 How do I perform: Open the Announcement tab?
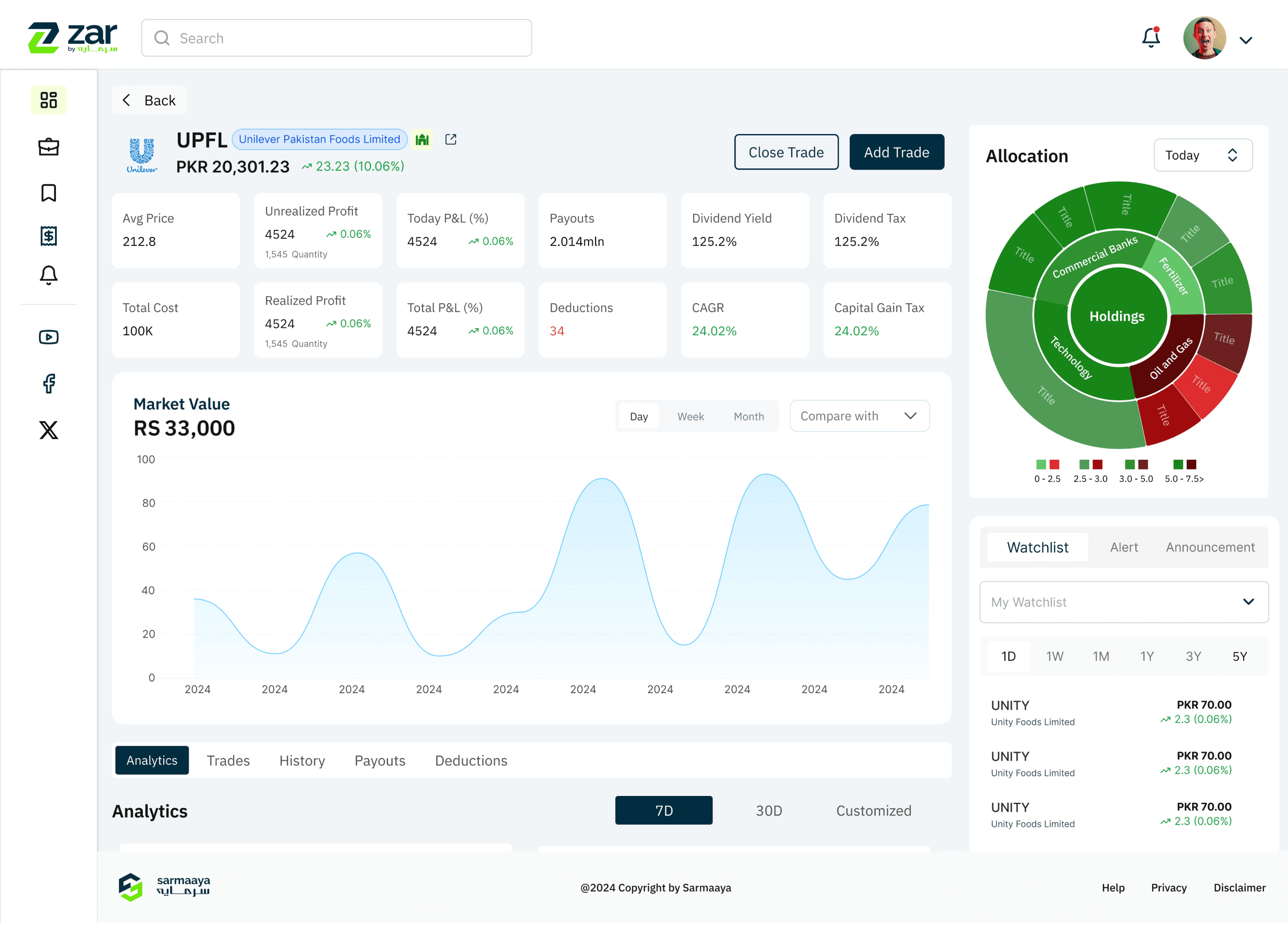(1209, 547)
